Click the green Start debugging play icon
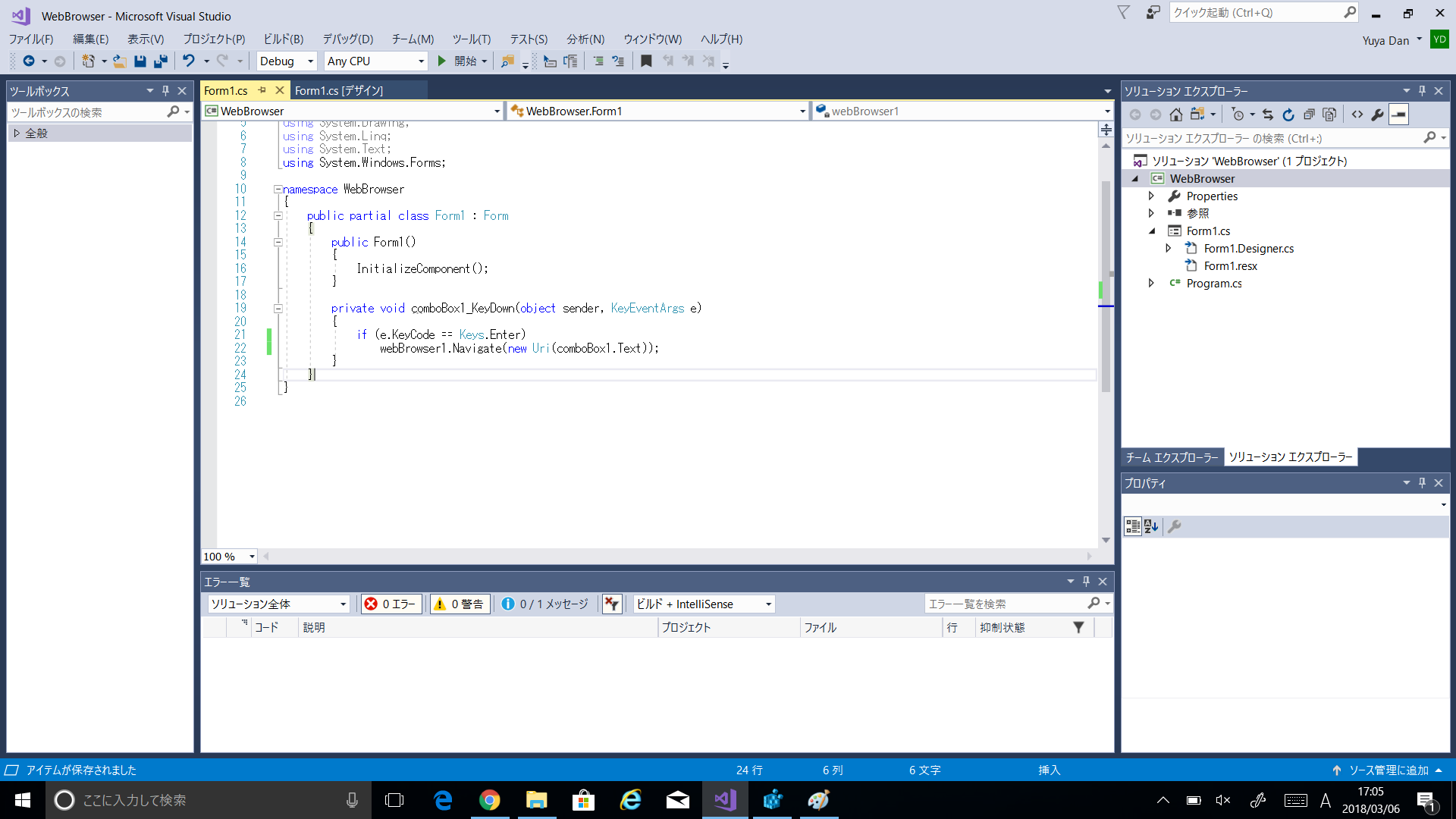 [x=441, y=61]
